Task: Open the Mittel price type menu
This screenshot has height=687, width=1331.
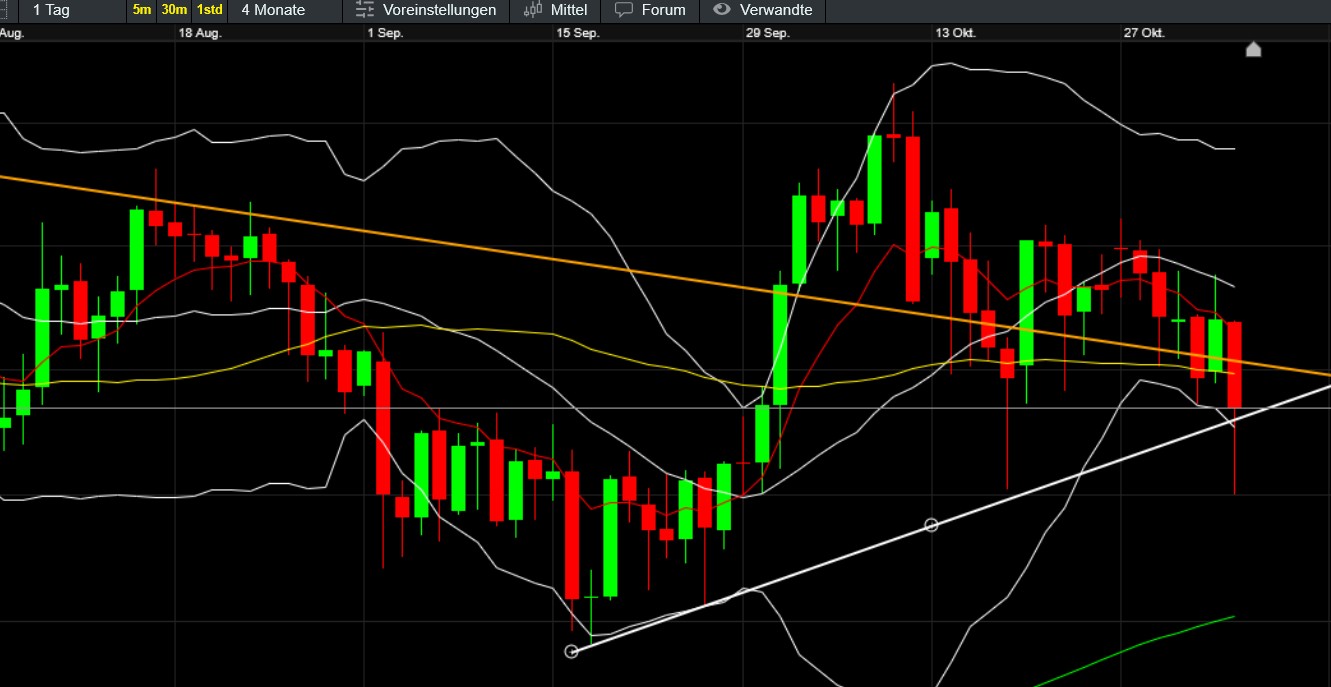Action: pos(569,10)
